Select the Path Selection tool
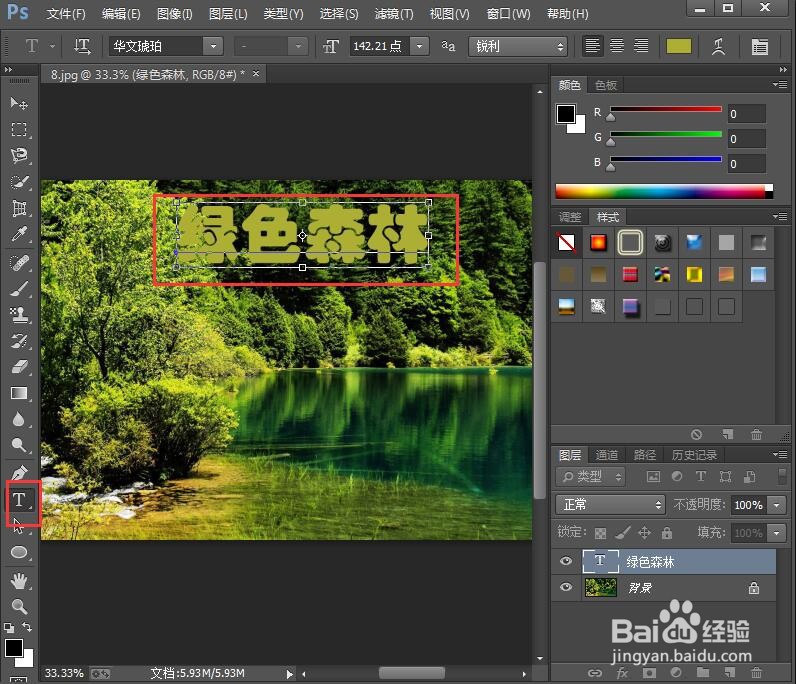The image size is (796, 684). [x=19, y=526]
